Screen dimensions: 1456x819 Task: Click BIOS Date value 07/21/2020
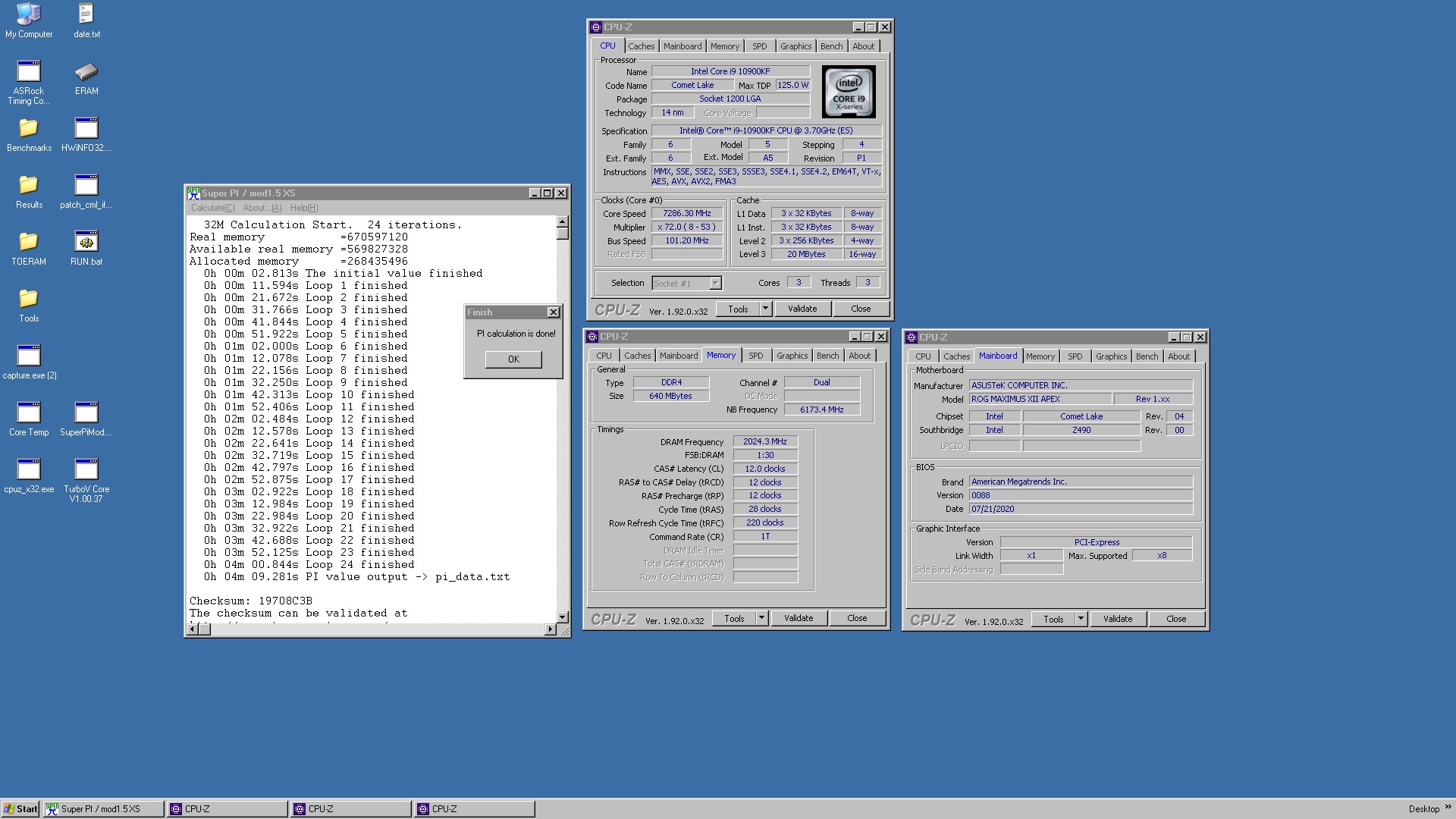[1081, 509]
